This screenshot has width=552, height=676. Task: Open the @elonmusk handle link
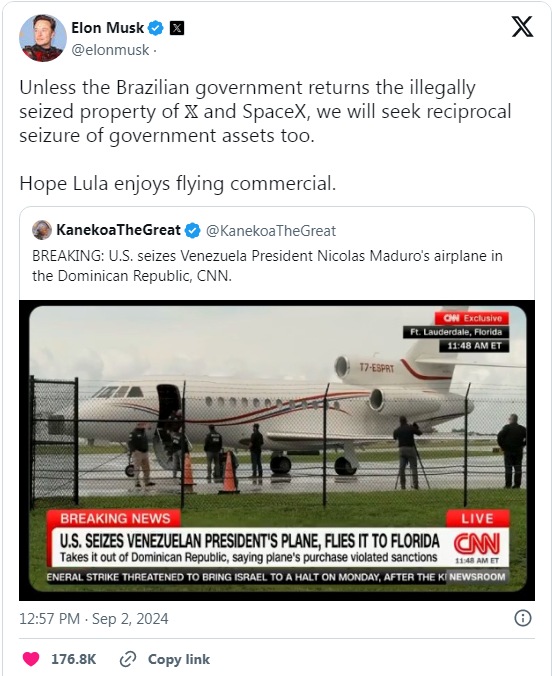[110, 50]
